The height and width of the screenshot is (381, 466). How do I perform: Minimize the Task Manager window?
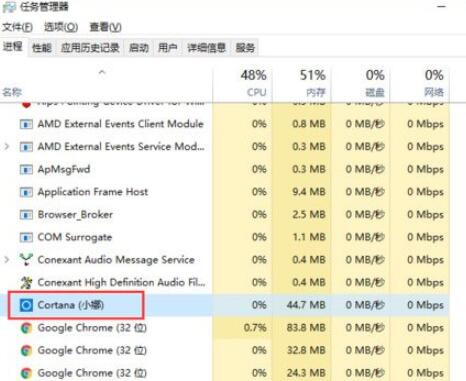click(x=441, y=7)
